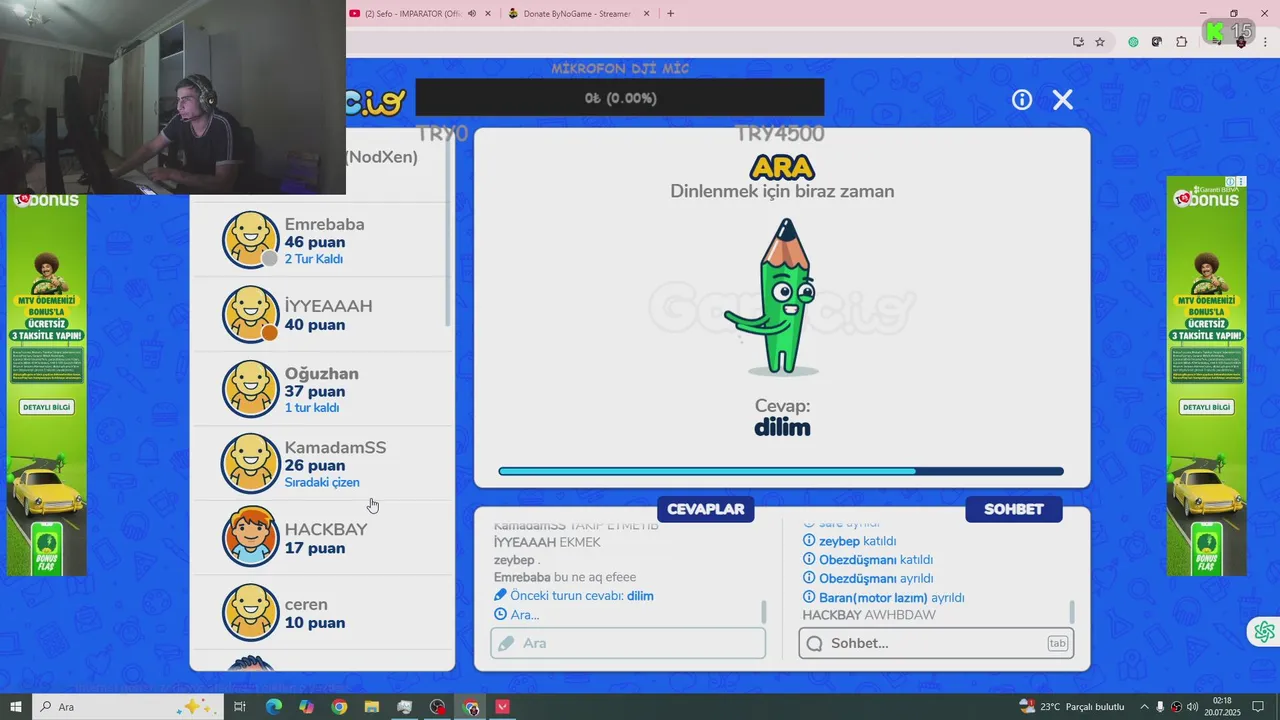Viewport: 1280px width, 720px height.
Task: Open the red Pocket-style app on taskbar
Action: coord(502,707)
